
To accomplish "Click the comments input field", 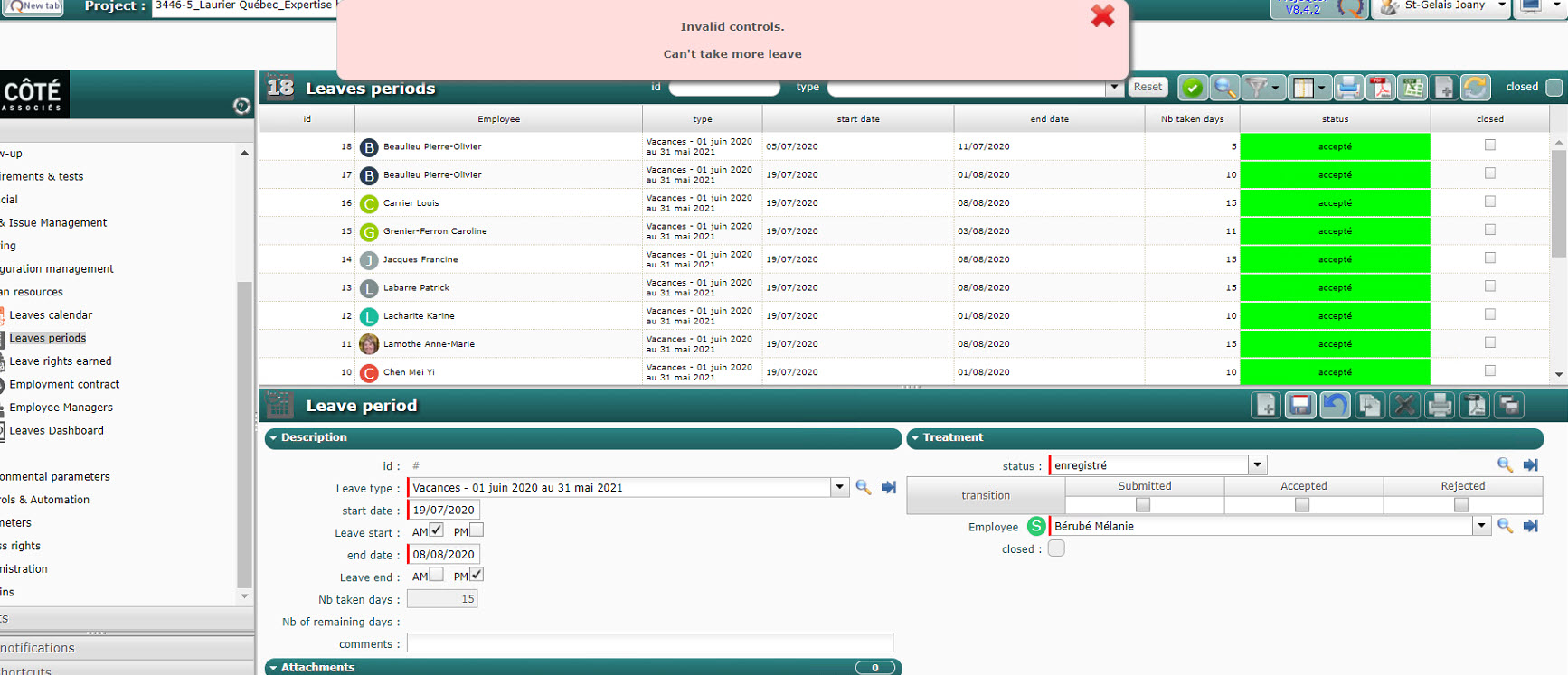I will pos(649,643).
